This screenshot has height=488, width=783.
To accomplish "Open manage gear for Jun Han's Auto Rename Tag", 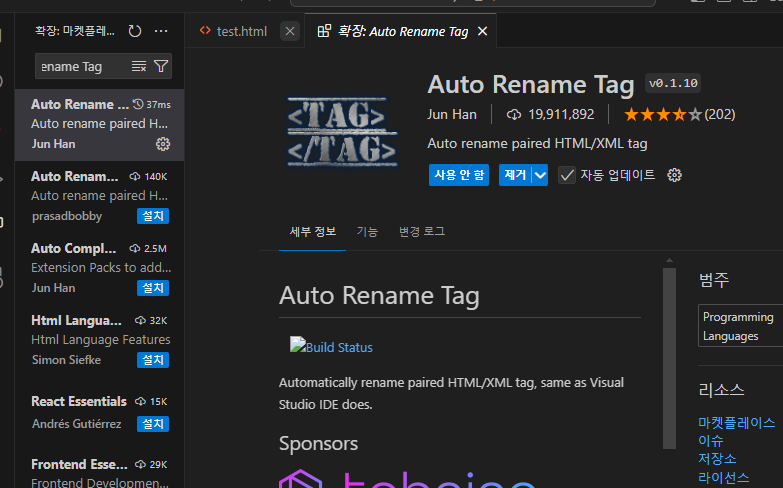I will pyautogui.click(x=163, y=144).
